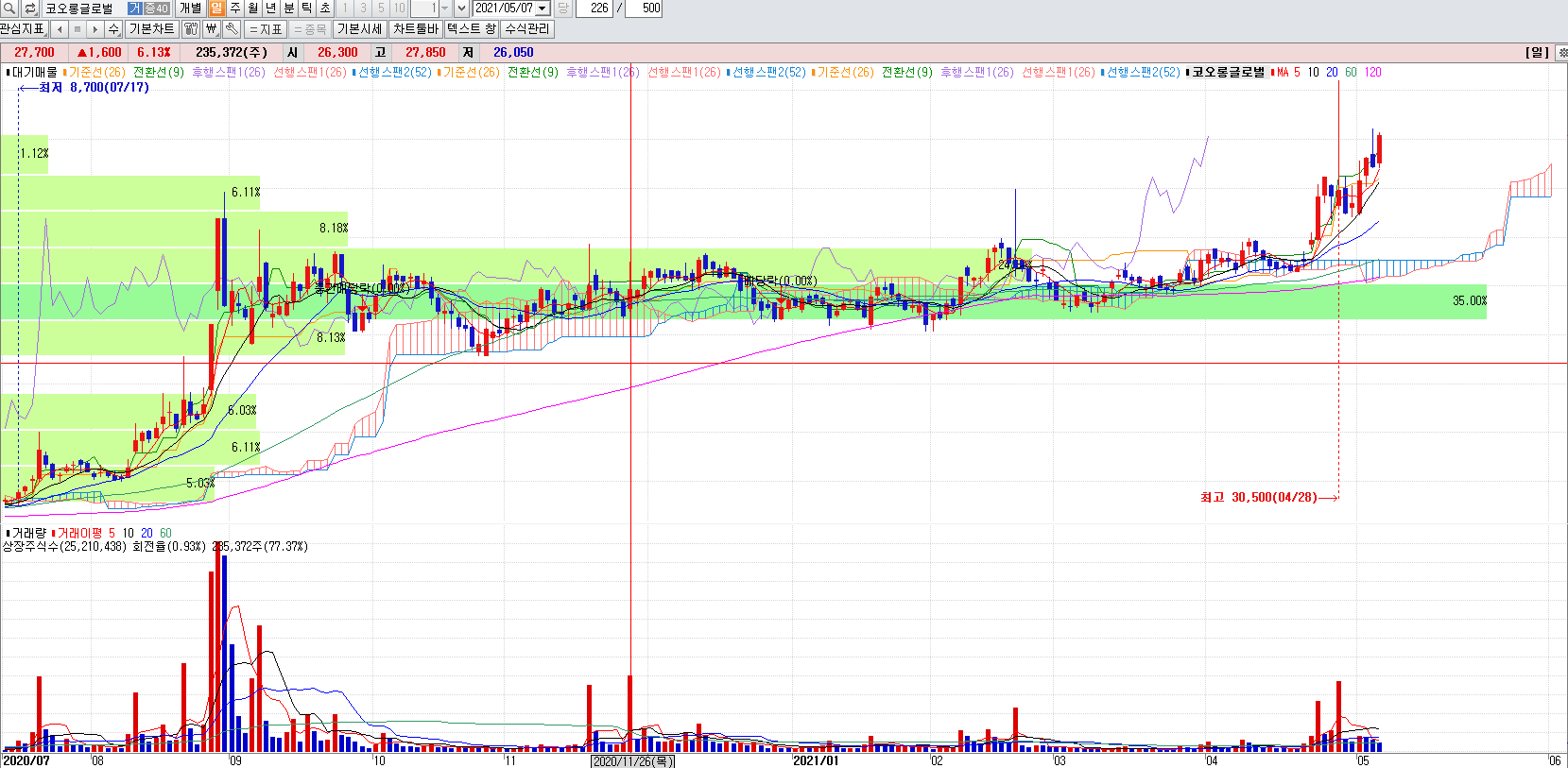The width and height of the screenshot is (1568, 768).
Task: Open the wrench configuration icon
Action: tap(232, 29)
